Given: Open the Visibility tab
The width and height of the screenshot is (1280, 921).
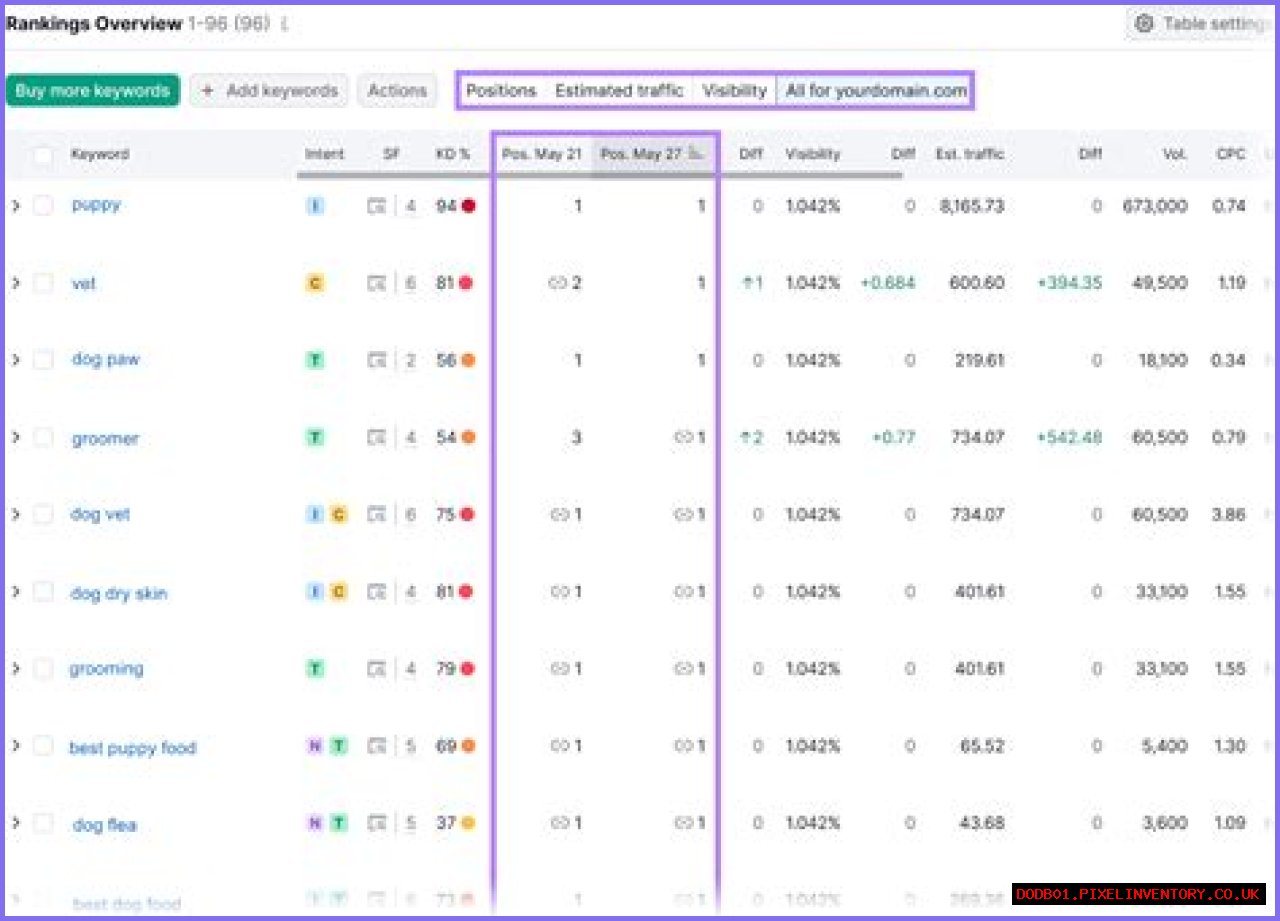Looking at the screenshot, I should pos(735,90).
